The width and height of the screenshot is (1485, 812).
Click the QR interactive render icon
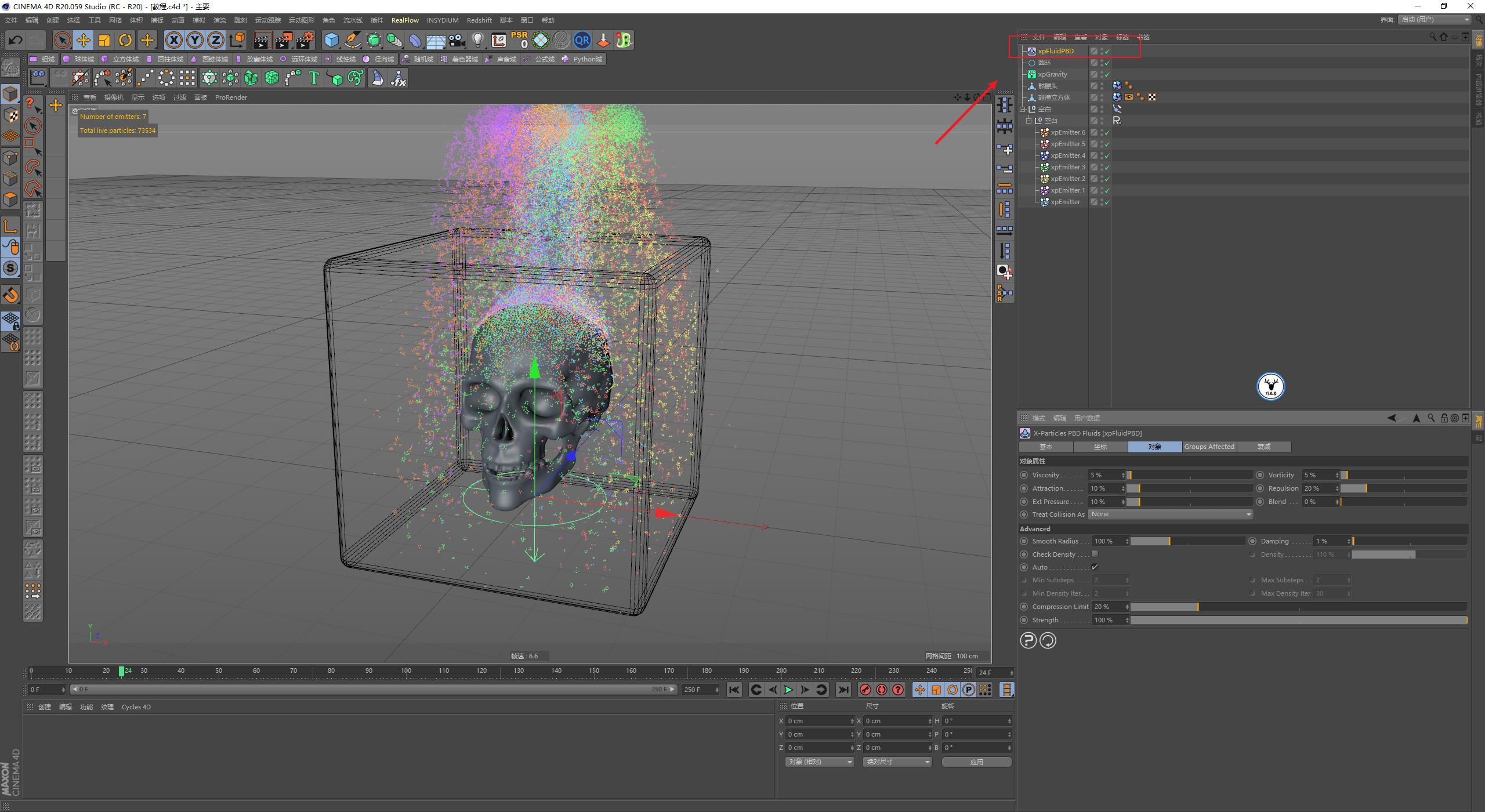tap(582, 40)
